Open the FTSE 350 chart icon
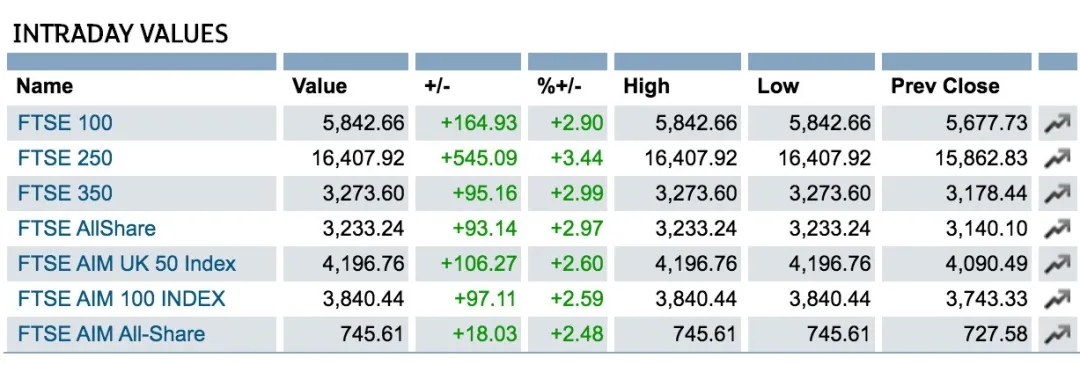 click(1057, 194)
